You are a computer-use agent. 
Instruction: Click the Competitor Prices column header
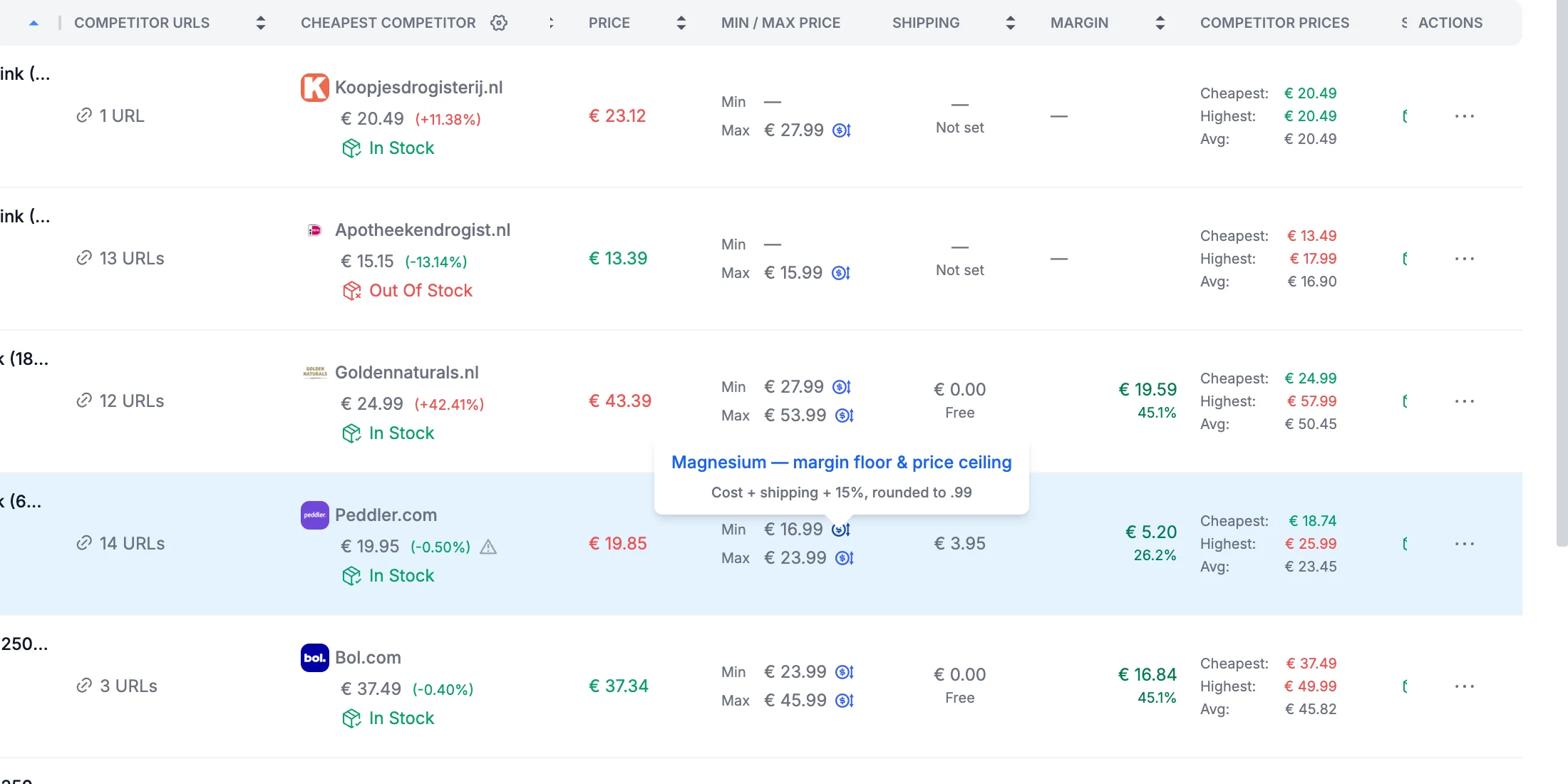point(1274,23)
